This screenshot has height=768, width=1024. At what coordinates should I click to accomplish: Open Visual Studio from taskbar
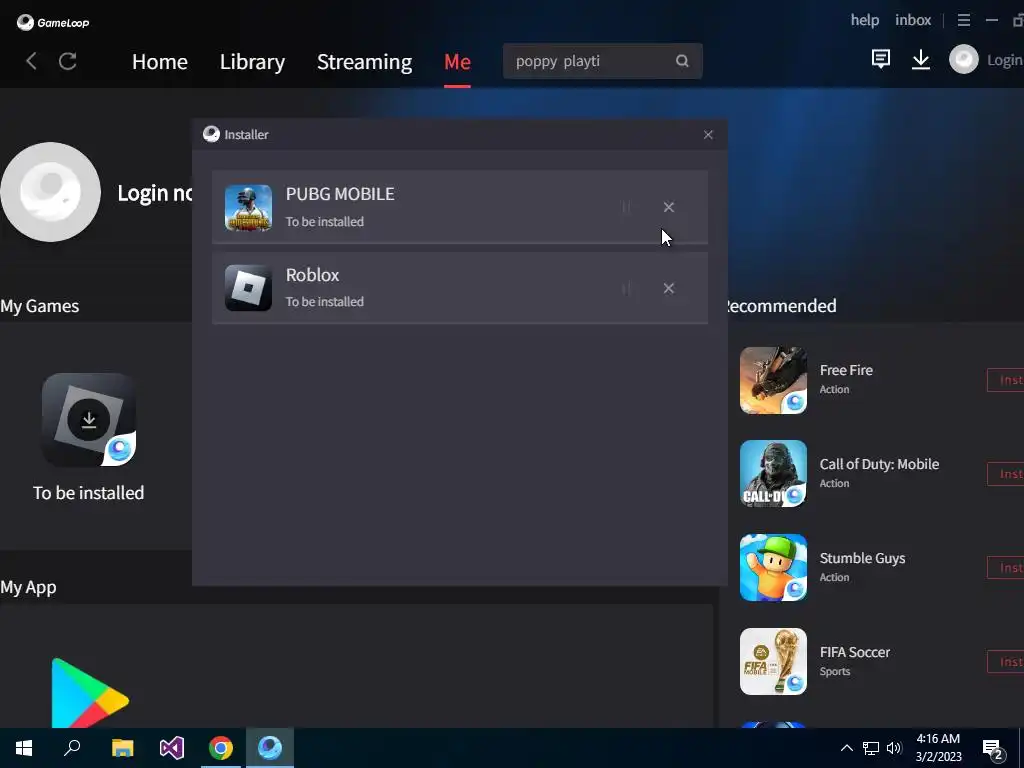tap(172, 748)
